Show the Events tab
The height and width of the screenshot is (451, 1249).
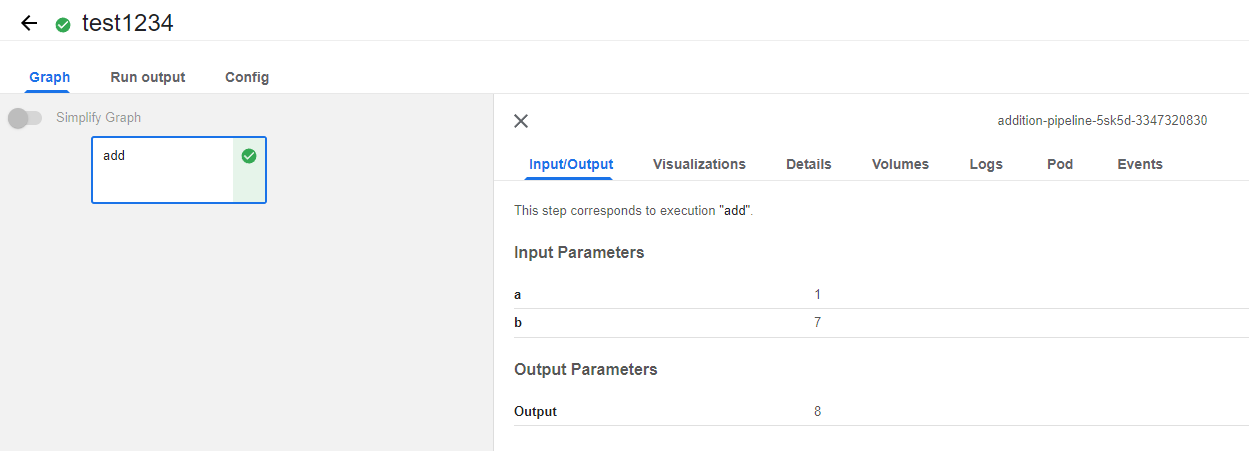[x=1140, y=164]
